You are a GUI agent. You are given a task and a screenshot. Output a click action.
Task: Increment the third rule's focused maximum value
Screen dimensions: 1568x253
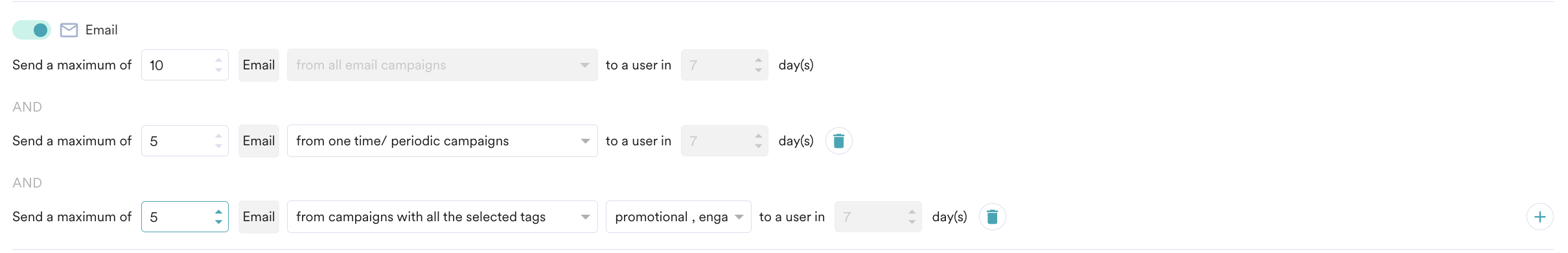(218, 212)
